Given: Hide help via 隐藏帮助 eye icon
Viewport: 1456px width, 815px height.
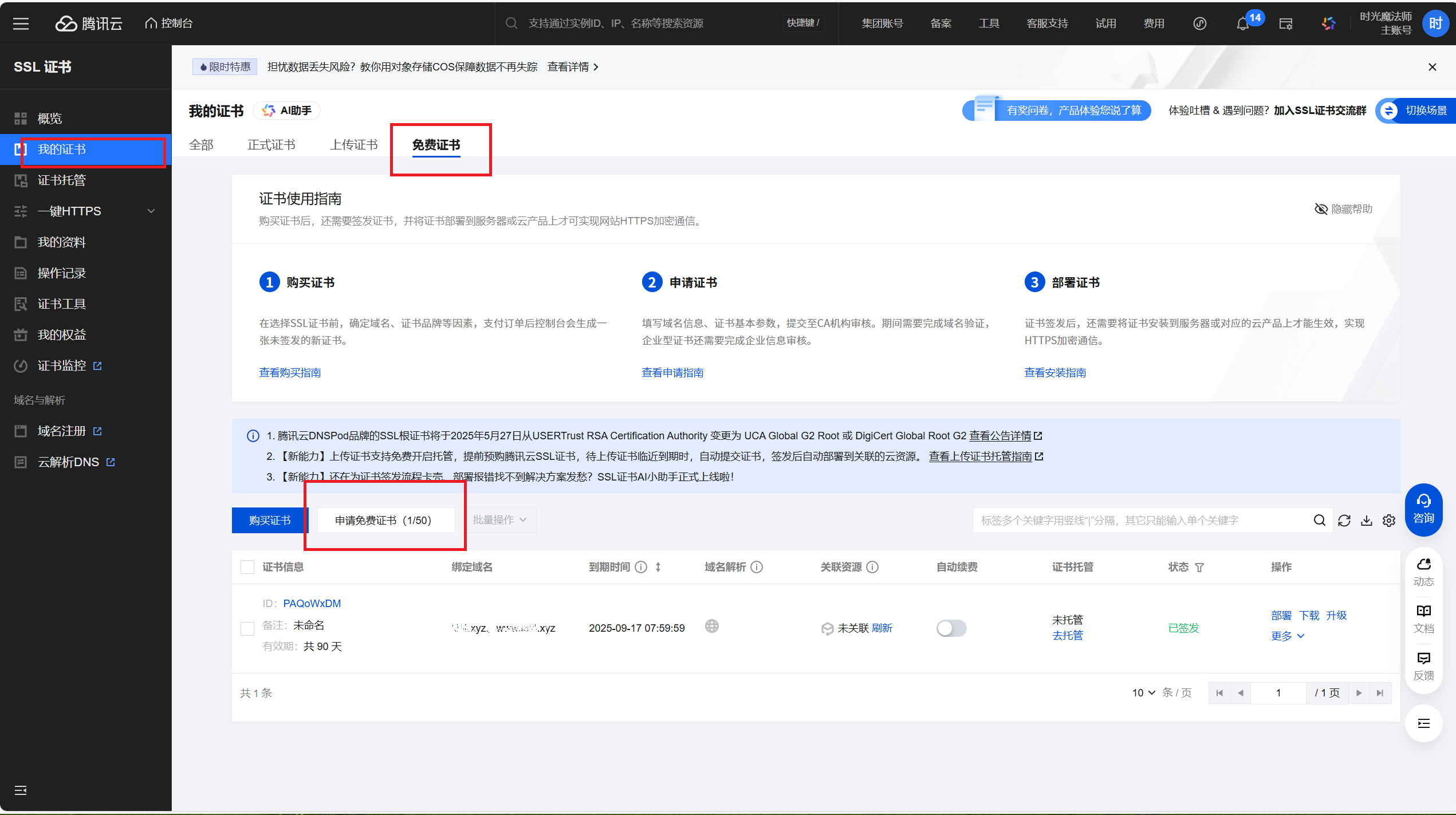Looking at the screenshot, I should point(1321,208).
